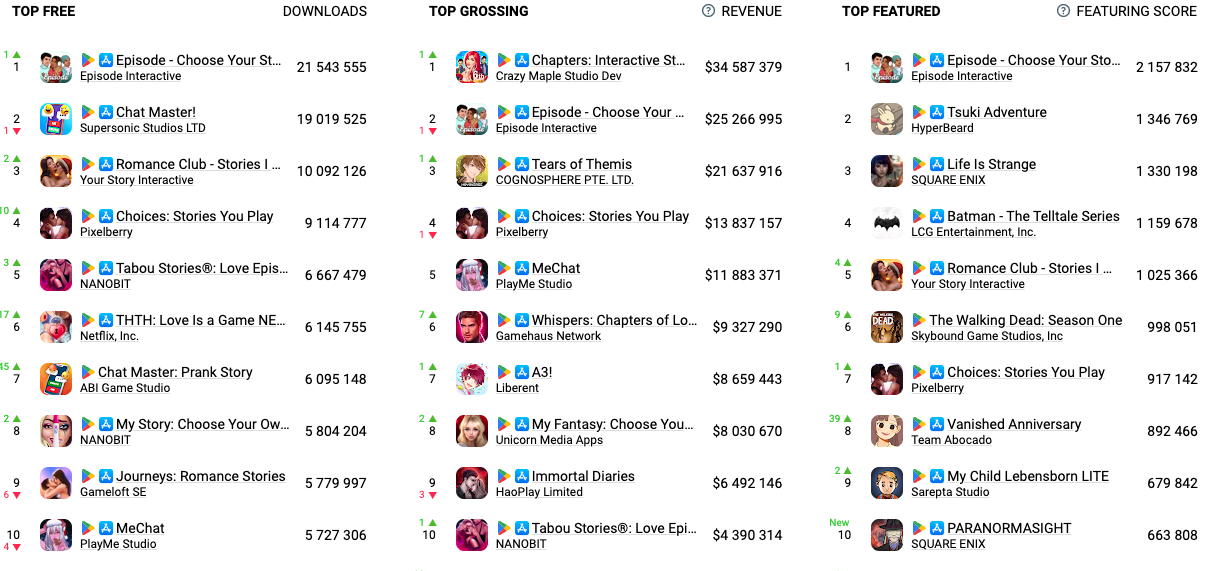Click My Child Lebensborn LITE title
The image size is (1209, 571).
coord(1028,476)
